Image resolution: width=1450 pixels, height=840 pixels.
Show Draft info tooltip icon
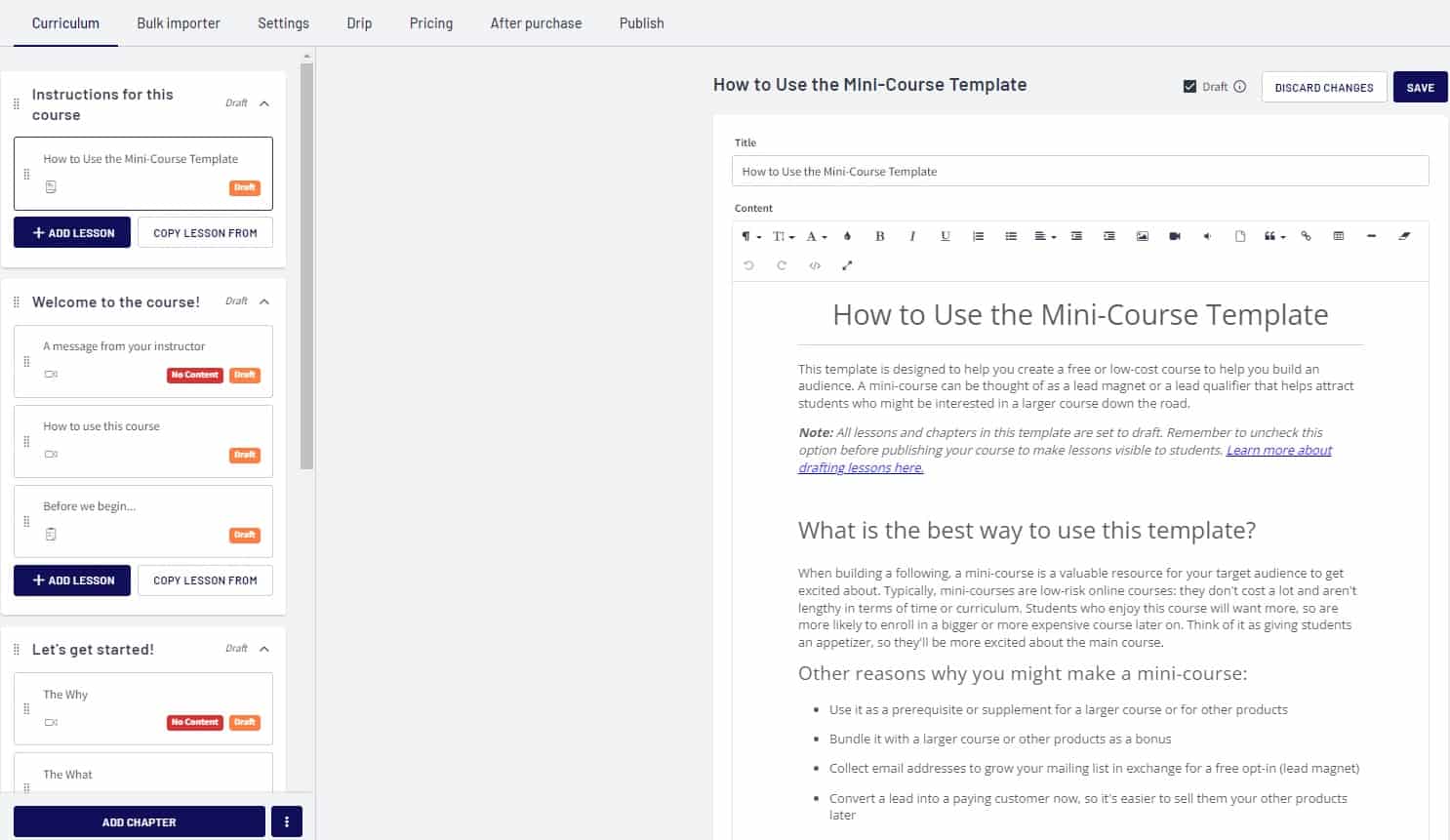click(x=1239, y=87)
